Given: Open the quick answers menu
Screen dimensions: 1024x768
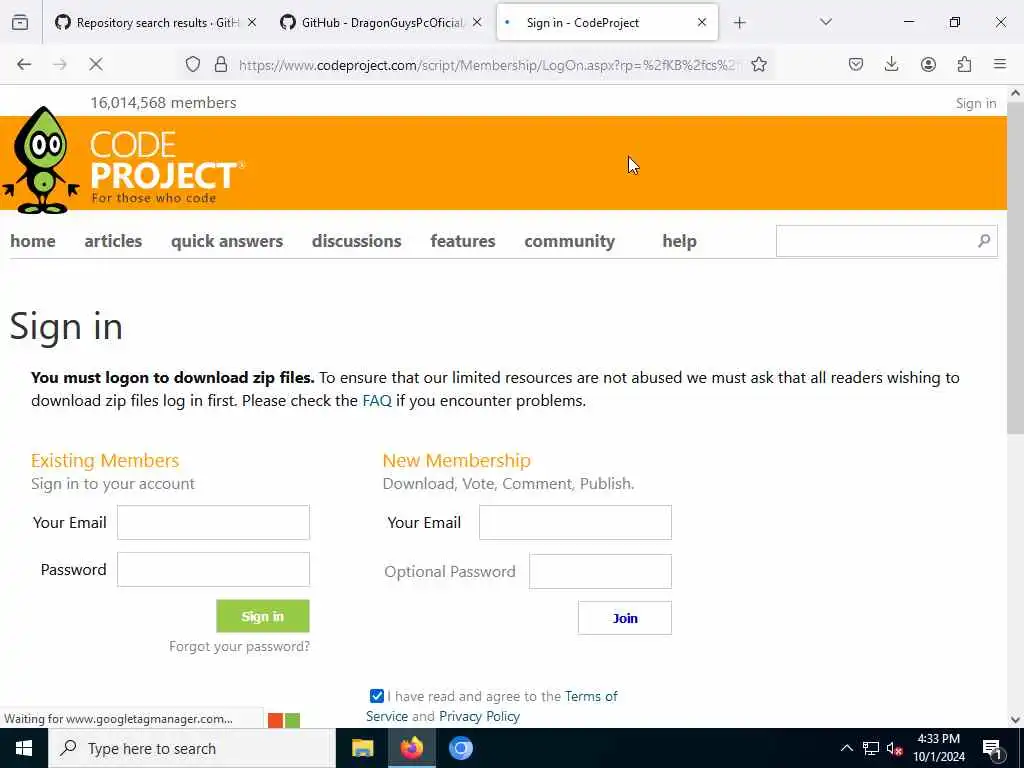Looking at the screenshot, I should coord(227,241).
